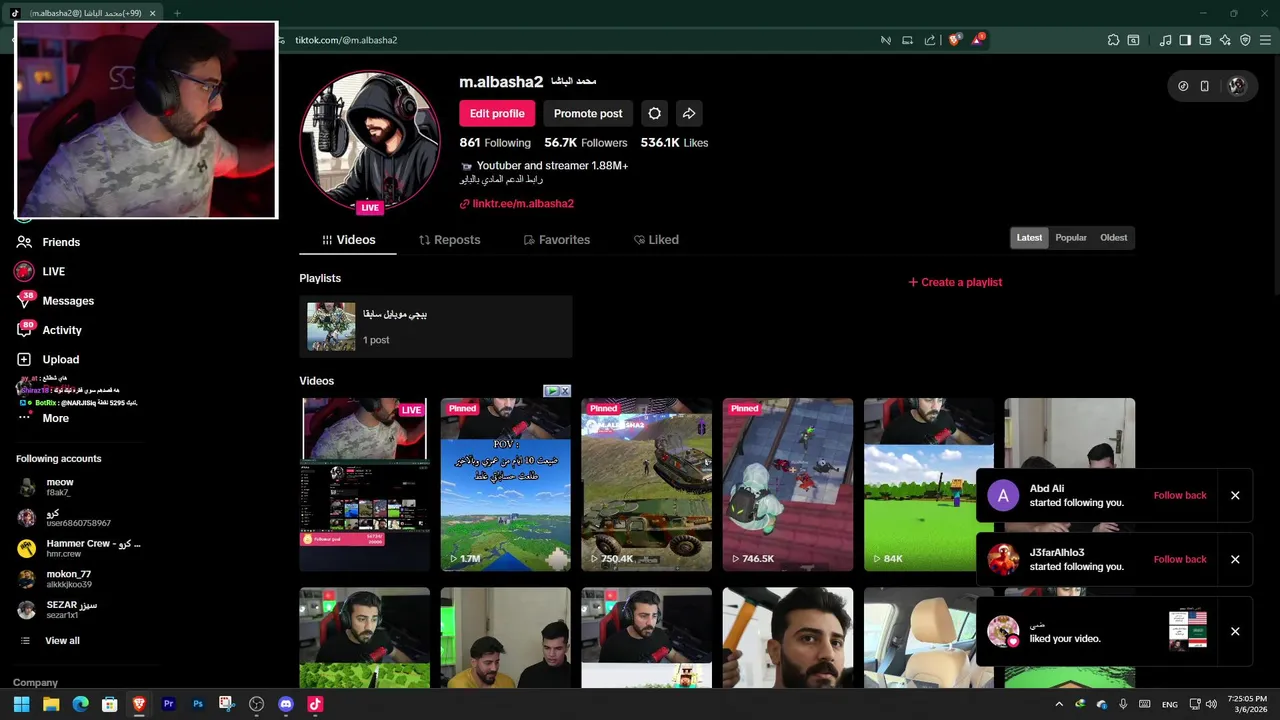Viewport: 1280px width, 720px height.
Task: Open the 1.7M views pinned video
Action: pyautogui.click(x=505, y=485)
